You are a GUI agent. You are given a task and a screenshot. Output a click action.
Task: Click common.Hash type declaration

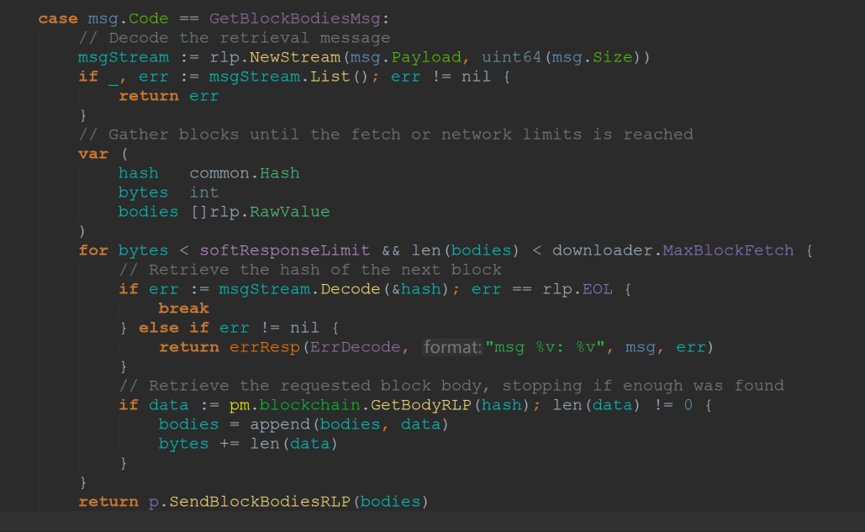coord(244,173)
